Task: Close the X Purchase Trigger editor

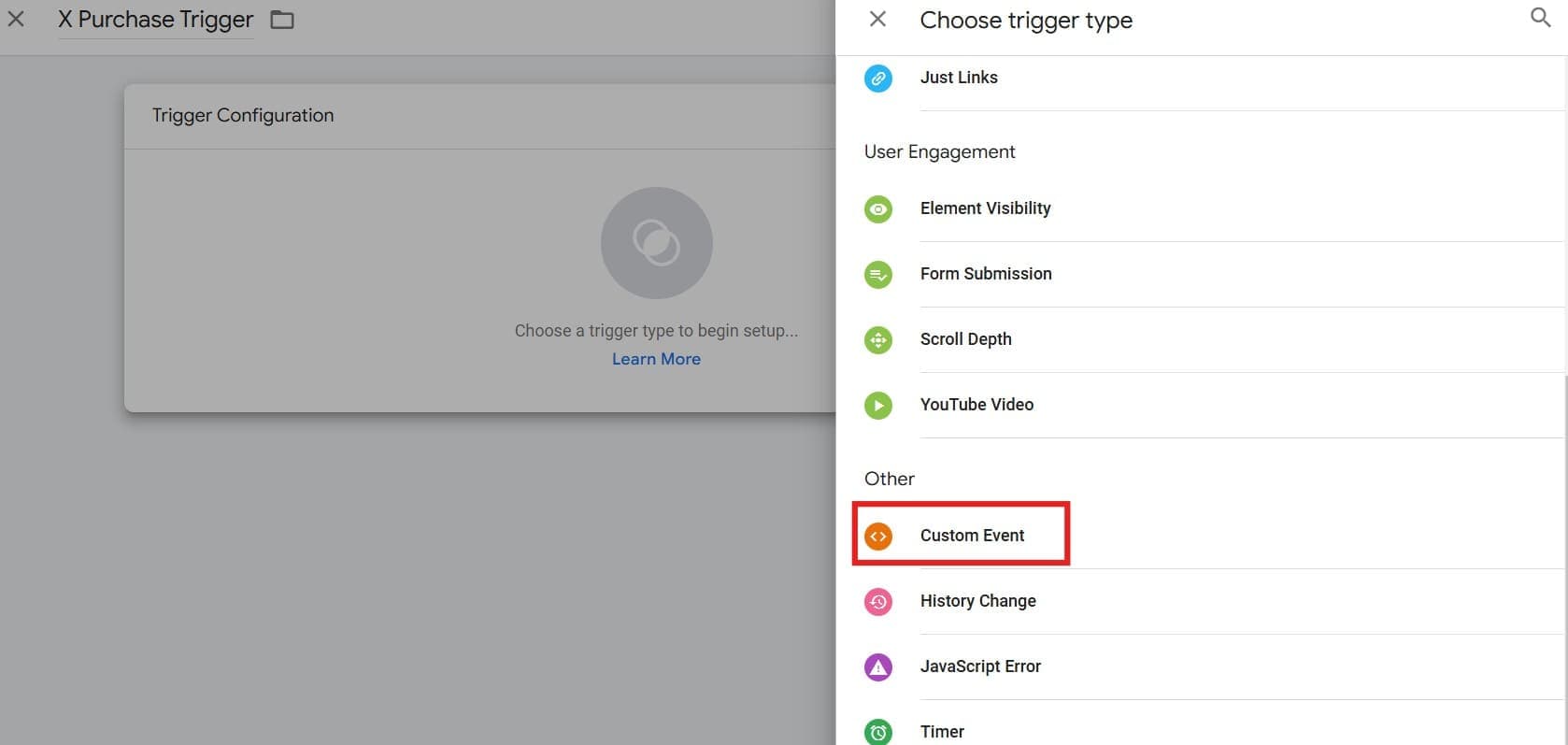Action: (x=16, y=19)
